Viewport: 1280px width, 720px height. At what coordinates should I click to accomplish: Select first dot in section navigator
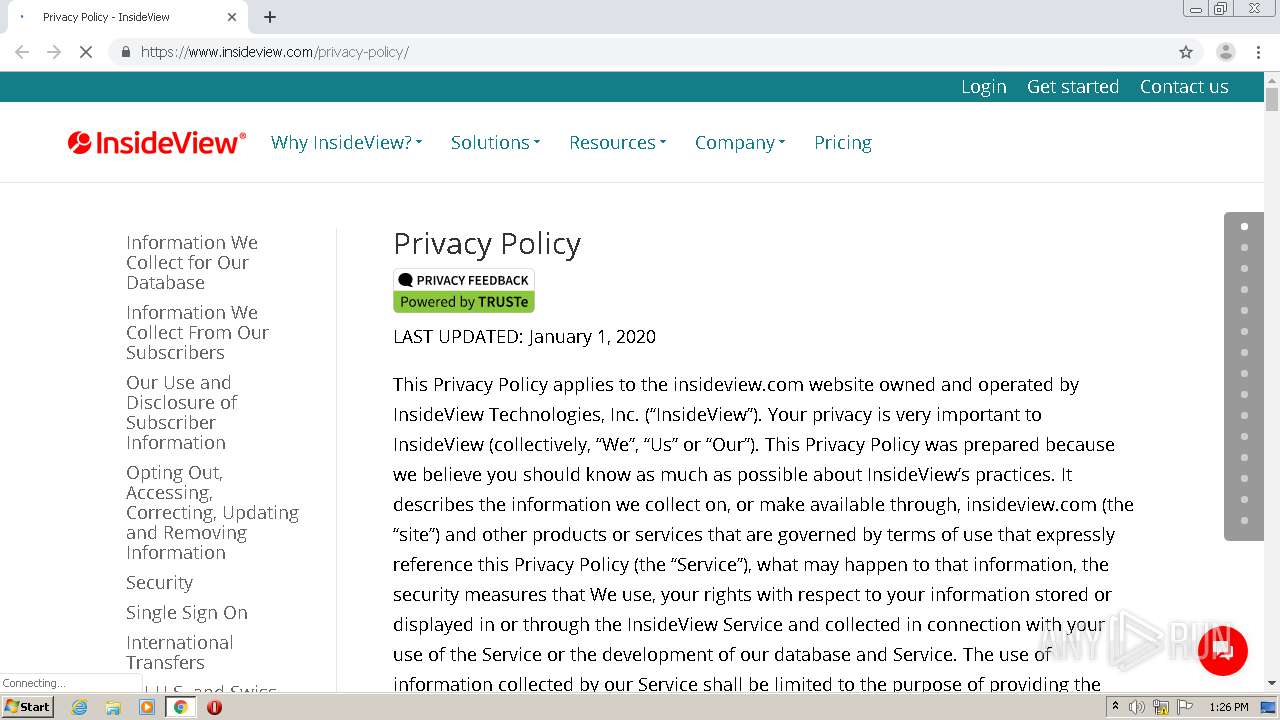[x=1244, y=226]
